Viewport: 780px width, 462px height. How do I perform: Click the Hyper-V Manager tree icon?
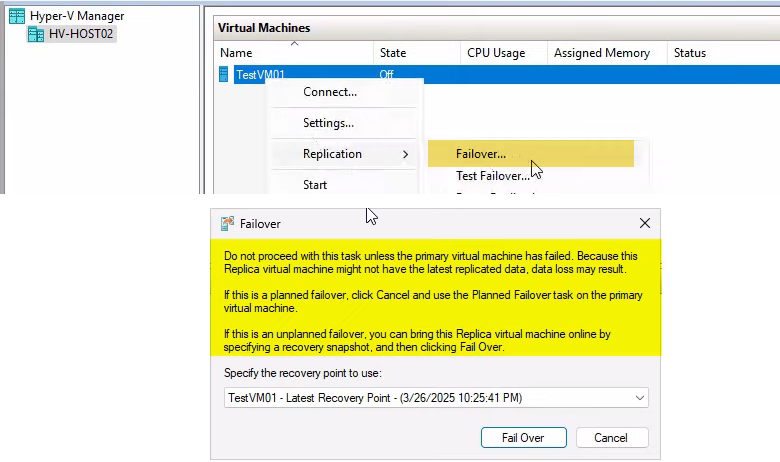[16, 16]
